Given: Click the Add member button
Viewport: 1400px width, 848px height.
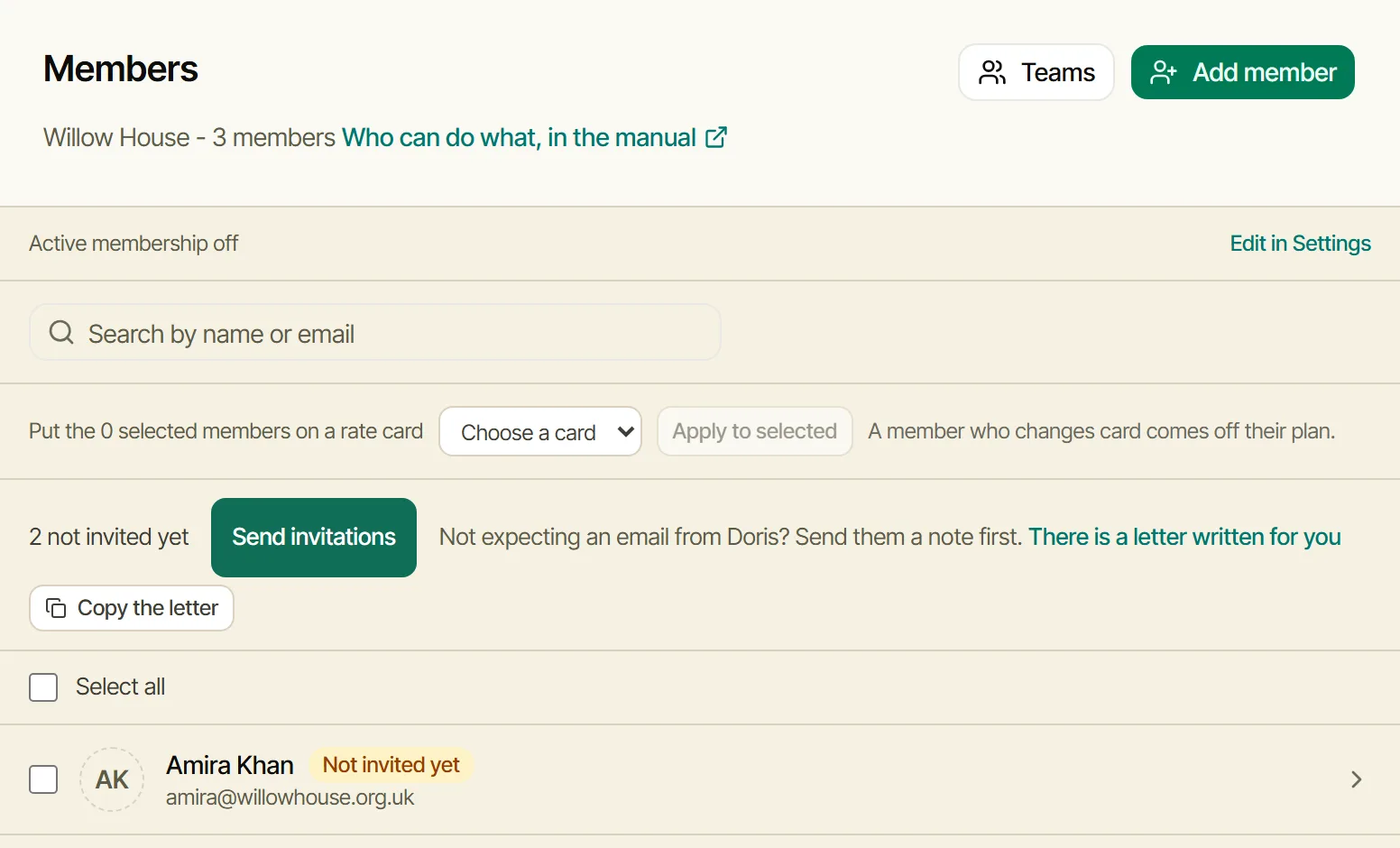Looking at the screenshot, I should coord(1243,72).
